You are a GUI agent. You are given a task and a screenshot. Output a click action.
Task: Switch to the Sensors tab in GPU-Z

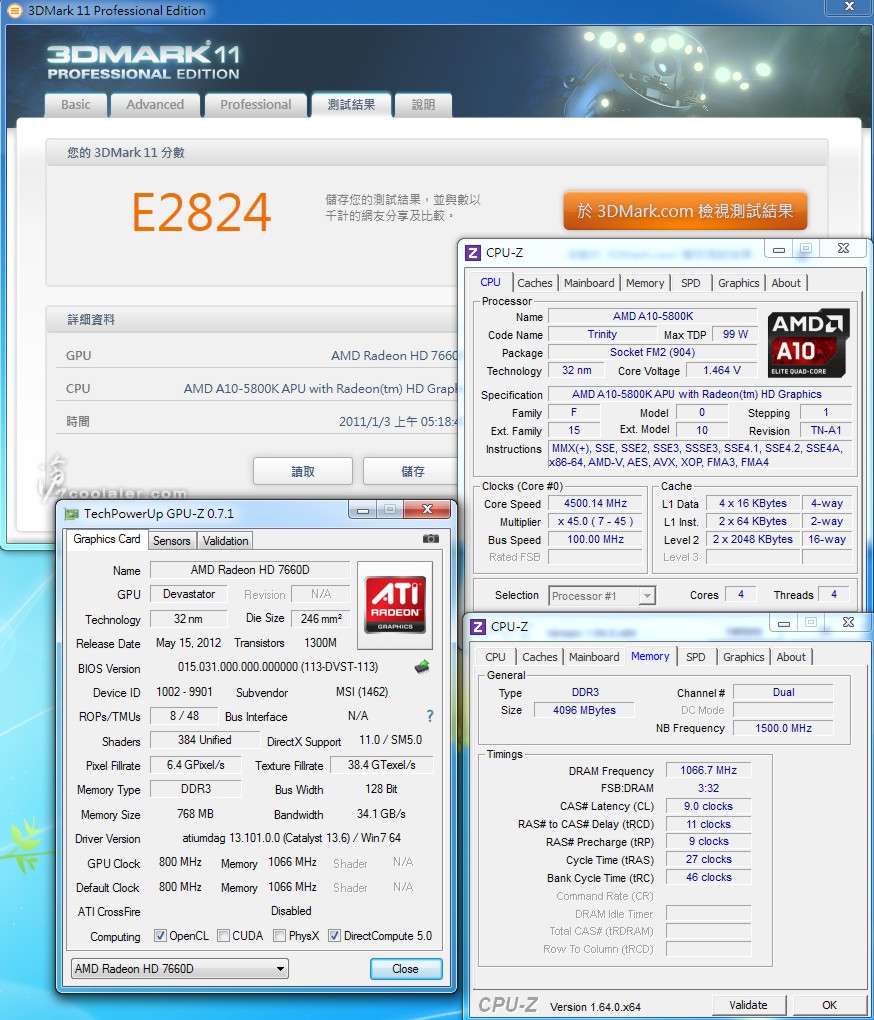pos(172,541)
